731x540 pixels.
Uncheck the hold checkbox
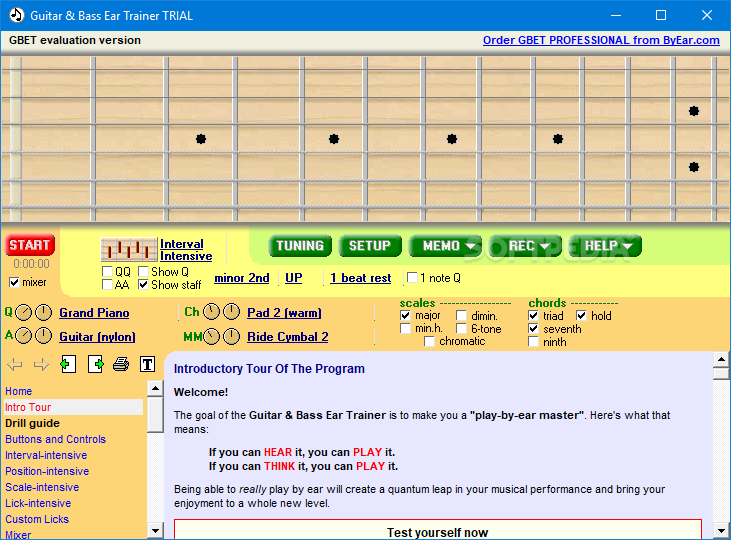click(x=581, y=316)
